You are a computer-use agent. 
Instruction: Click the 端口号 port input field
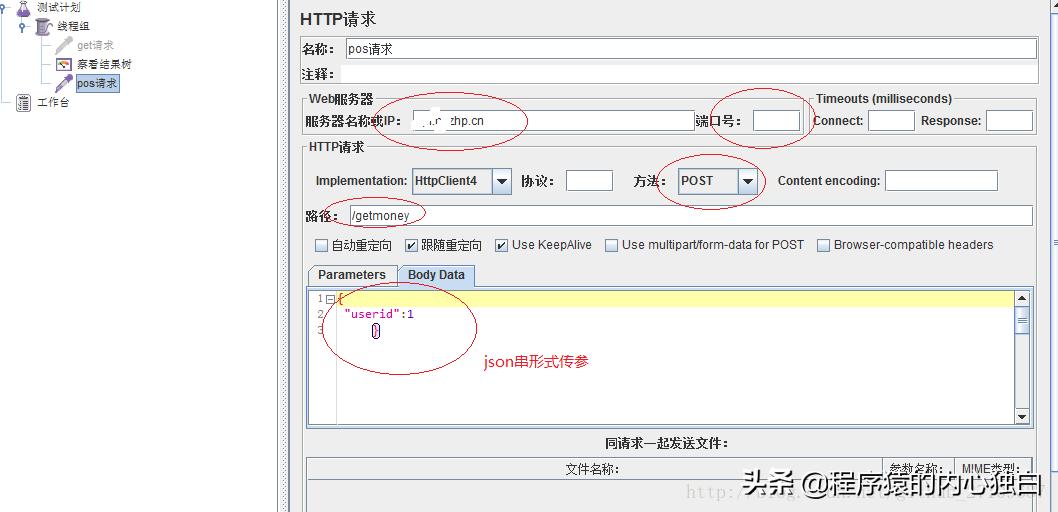777,121
